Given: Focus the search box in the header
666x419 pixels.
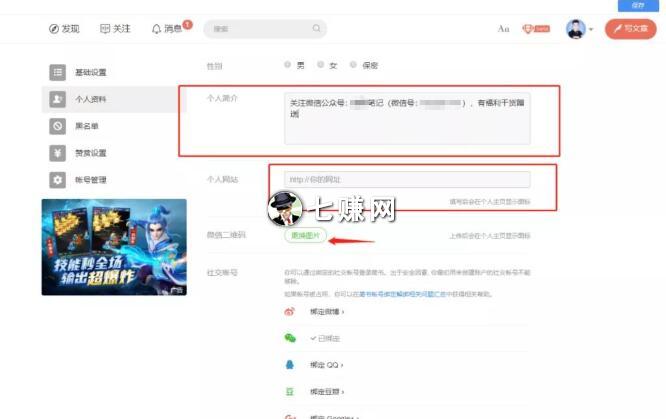Looking at the screenshot, I should pos(265,29).
